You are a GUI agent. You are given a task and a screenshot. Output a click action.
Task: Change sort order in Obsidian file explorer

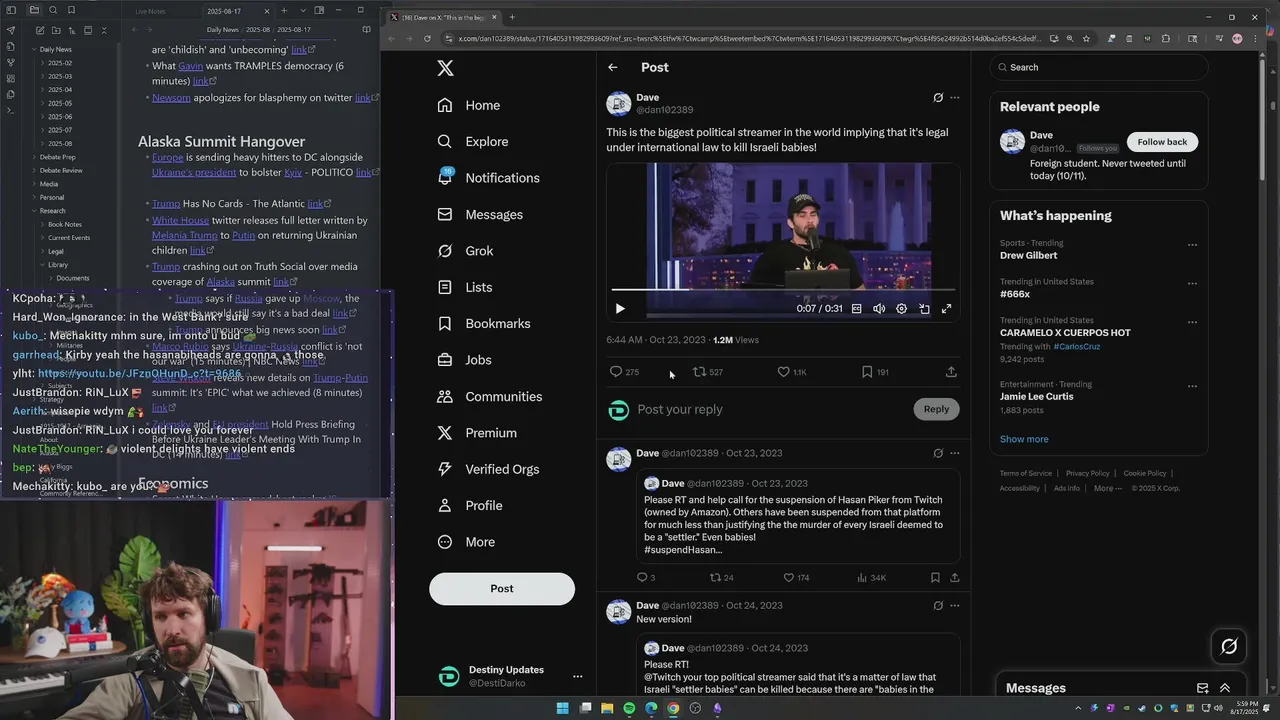70,31
